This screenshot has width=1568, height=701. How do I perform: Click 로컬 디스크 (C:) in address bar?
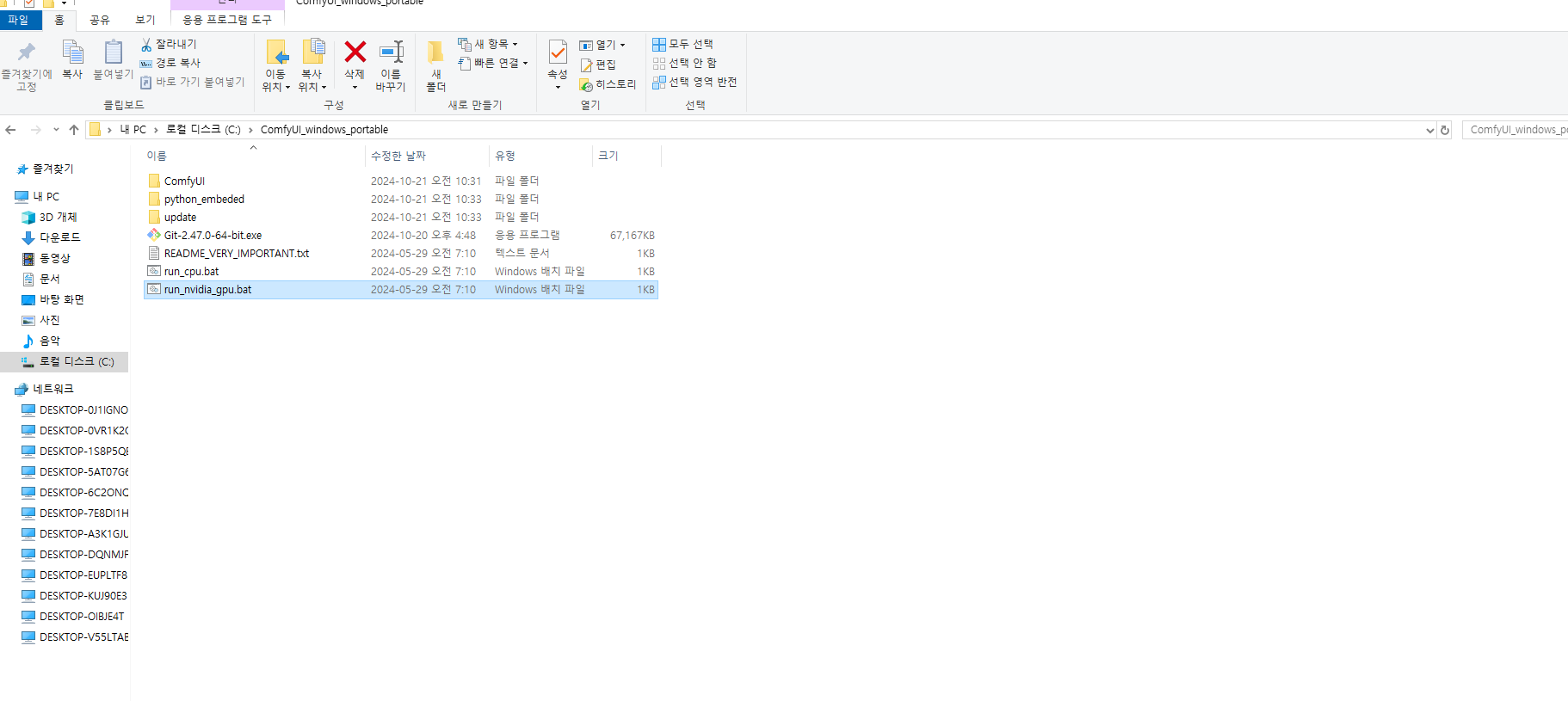coord(203,130)
